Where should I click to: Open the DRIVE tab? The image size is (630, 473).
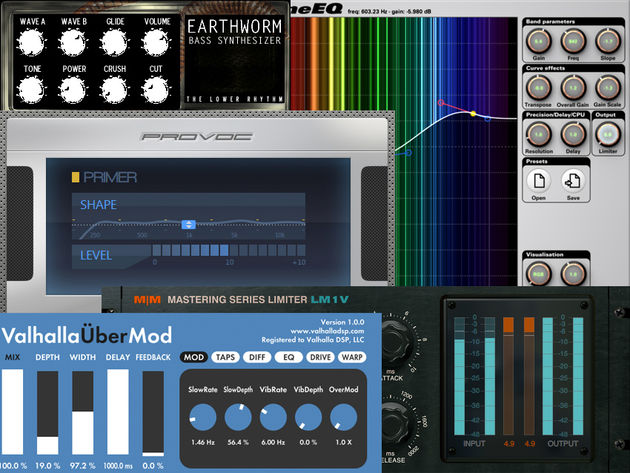click(320, 357)
